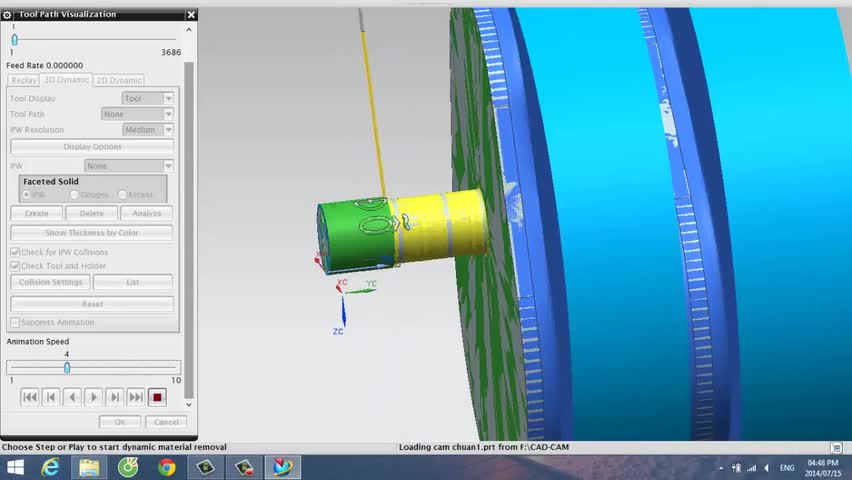Screen dimensions: 852x480
Task: Open the green Coc Coc browser icon
Action: point(128,467)
